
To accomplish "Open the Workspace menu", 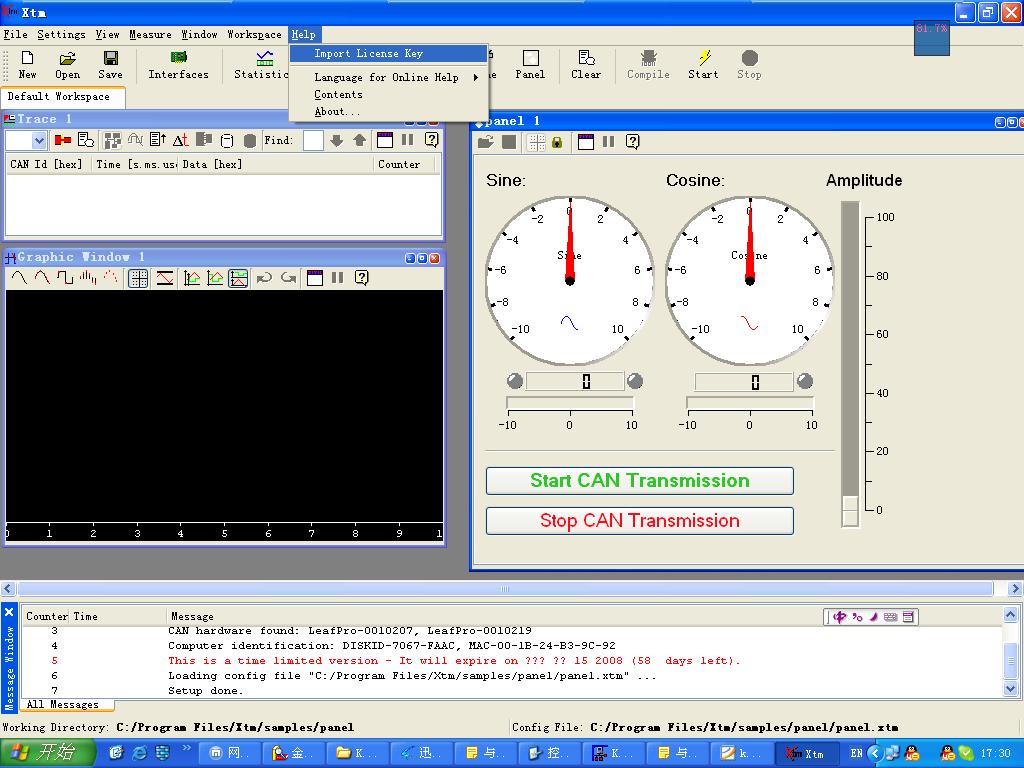I will (x=255, y=35).
